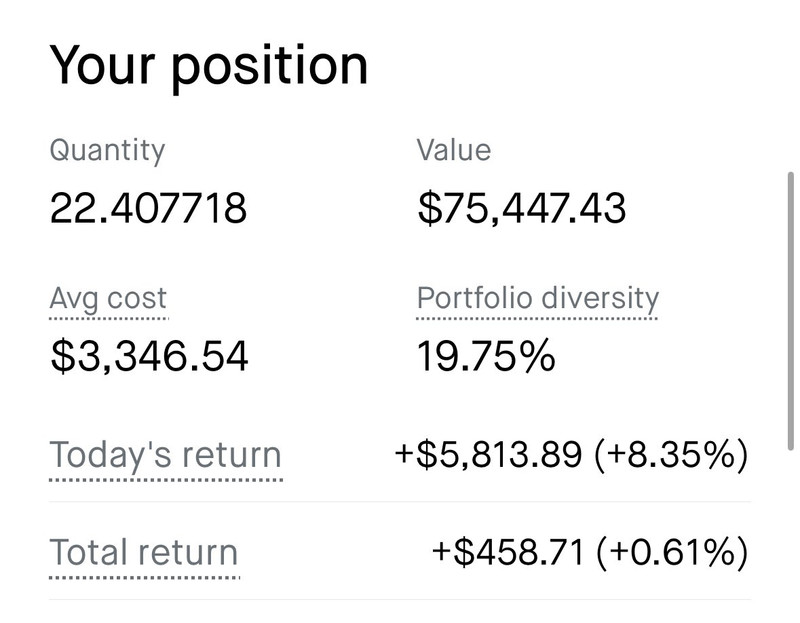Click the Avg cost info label

pos(108,298)
